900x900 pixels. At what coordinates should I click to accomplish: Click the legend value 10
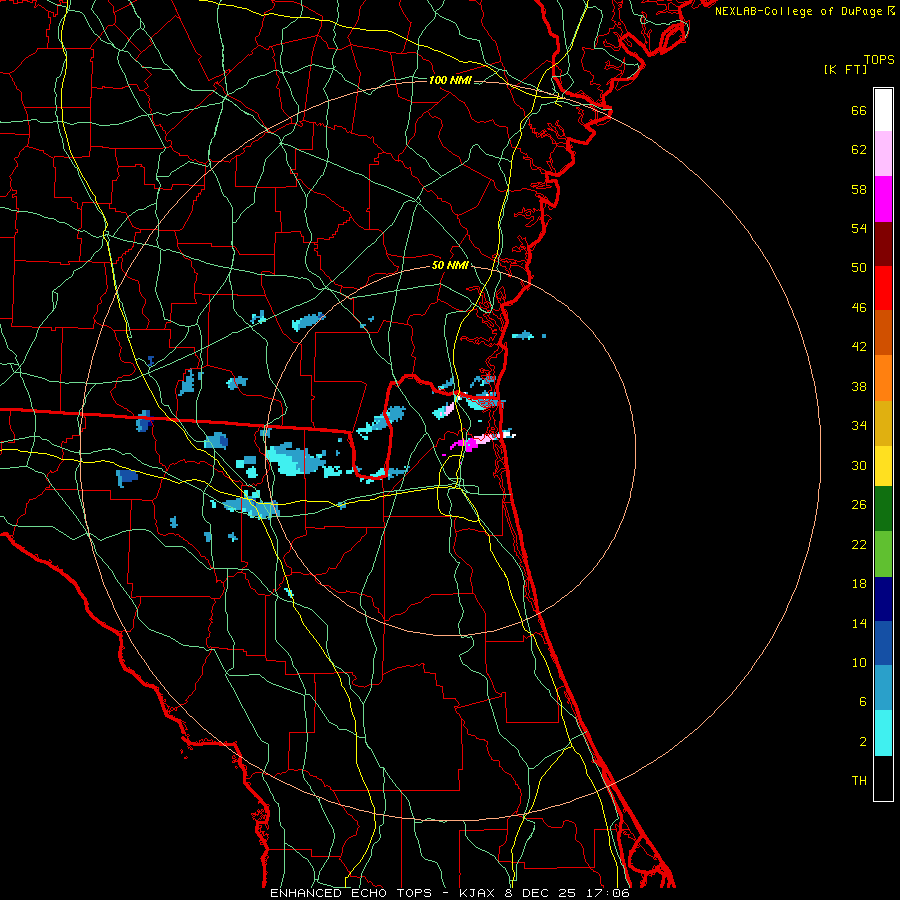pos(859,662)
